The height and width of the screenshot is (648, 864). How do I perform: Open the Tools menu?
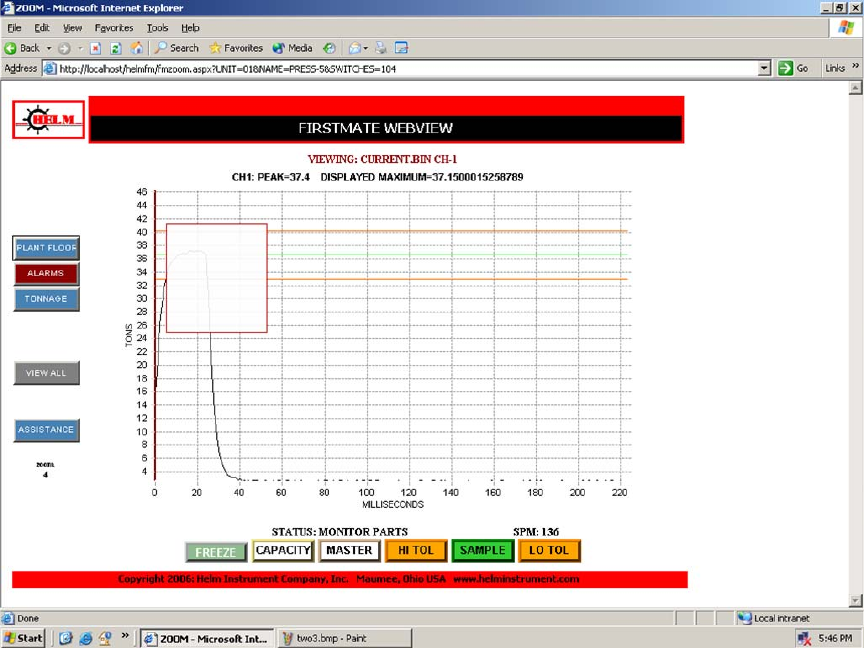tap(157, 28)
